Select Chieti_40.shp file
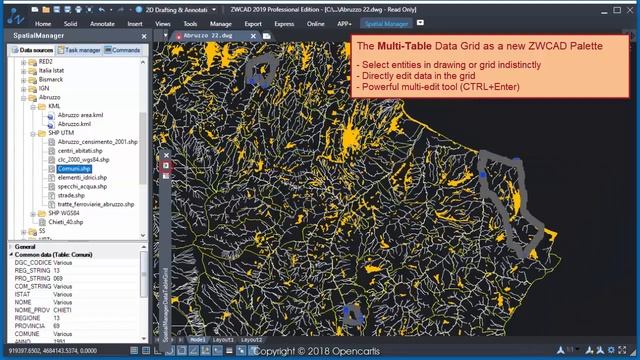Image resolution: width=640 pixels, height=360 pixels. pos(65,222)
